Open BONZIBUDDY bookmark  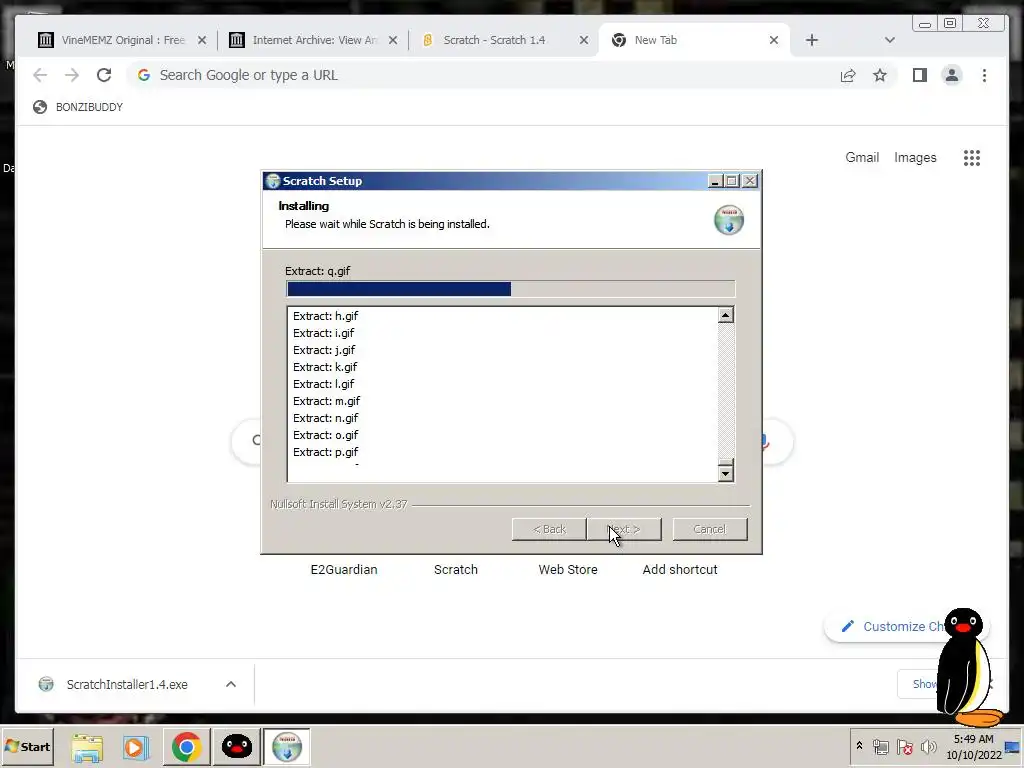pyautogui.click(x=78, y=107)
